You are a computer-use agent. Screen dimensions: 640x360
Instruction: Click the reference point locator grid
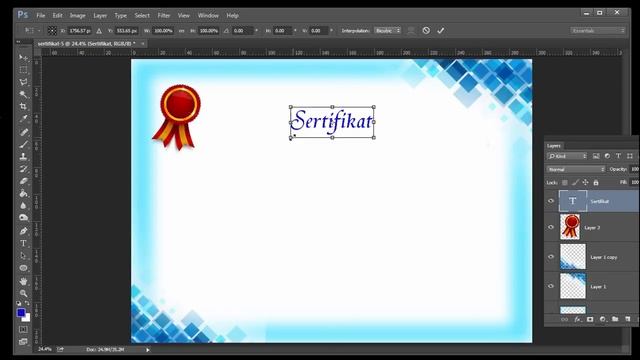[x=52, y=31]
